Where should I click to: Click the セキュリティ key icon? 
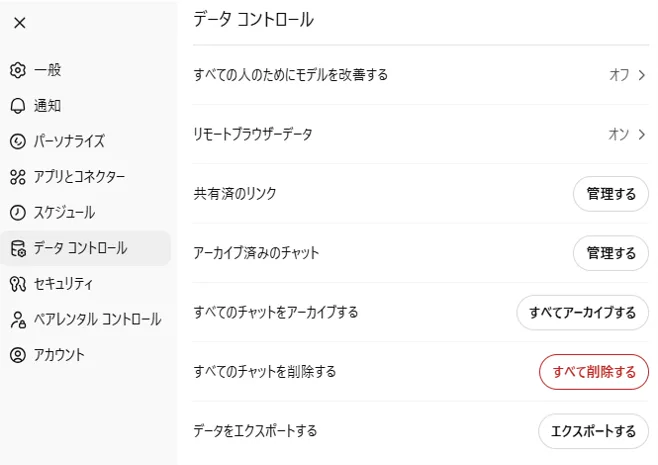[x=17, y=283]
